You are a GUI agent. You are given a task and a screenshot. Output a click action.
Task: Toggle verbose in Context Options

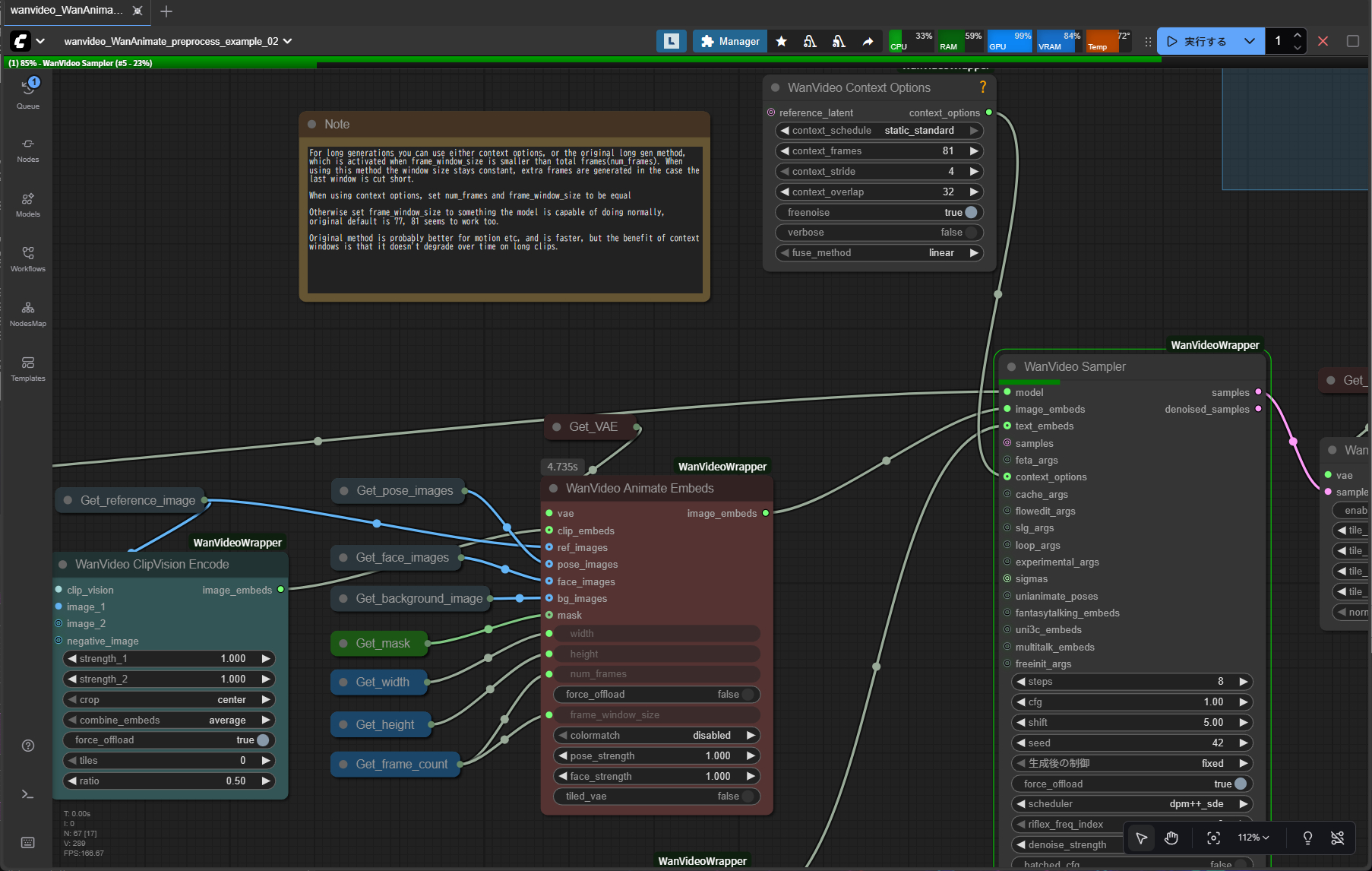click(x=970, y=233)
